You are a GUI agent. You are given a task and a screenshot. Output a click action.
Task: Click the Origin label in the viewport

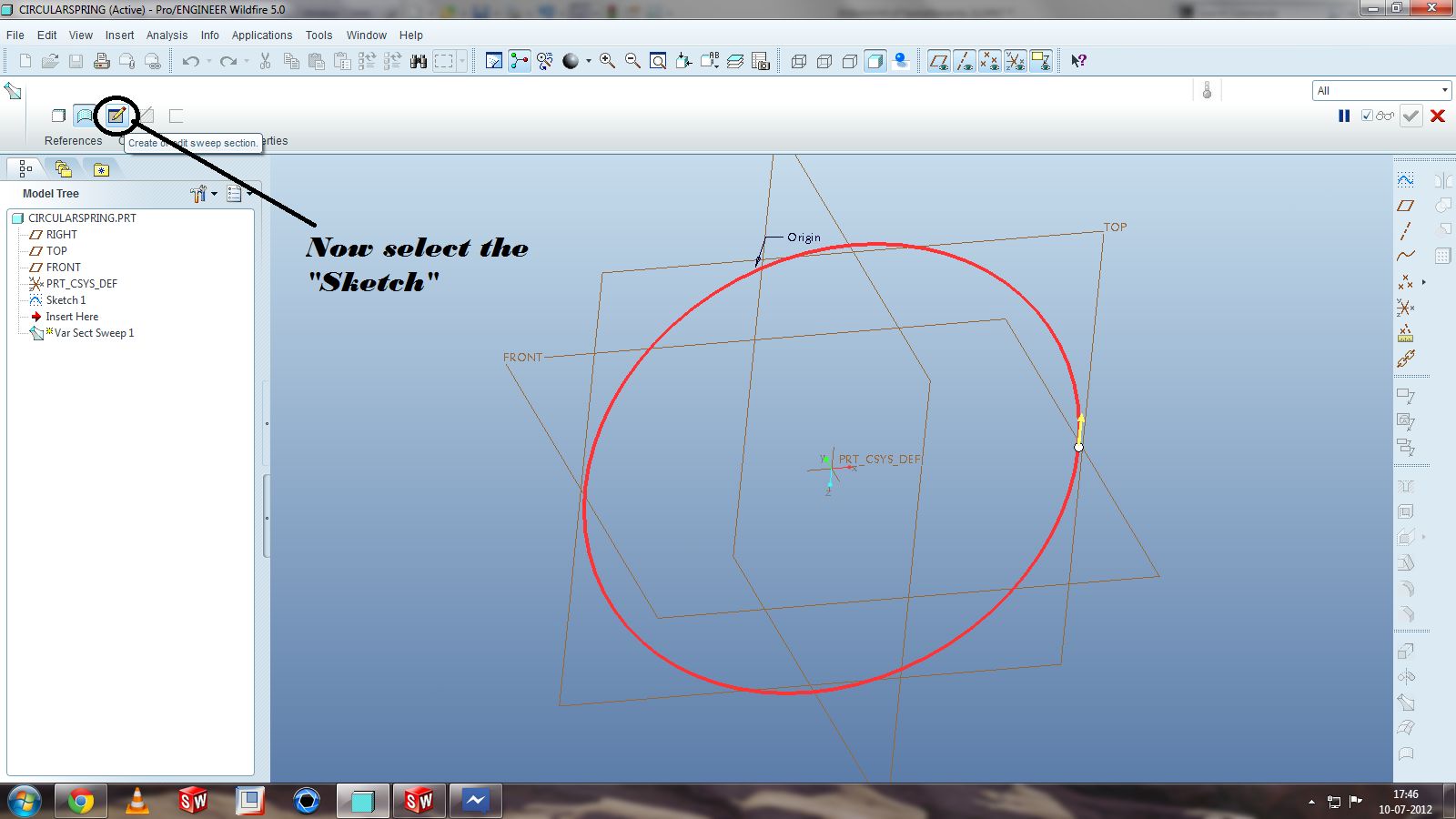(804, 238)
